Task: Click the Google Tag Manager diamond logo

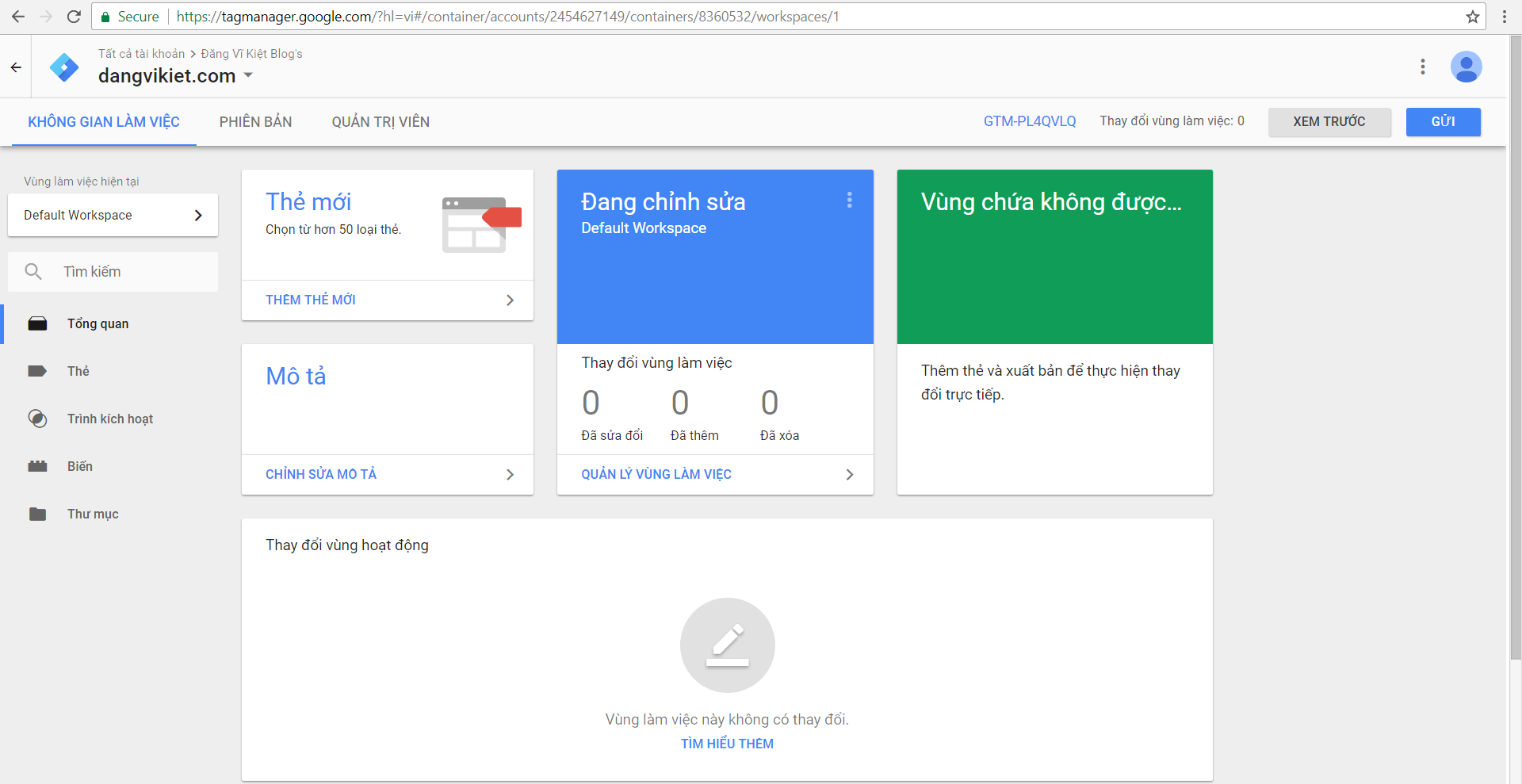Action: [64, 67]
